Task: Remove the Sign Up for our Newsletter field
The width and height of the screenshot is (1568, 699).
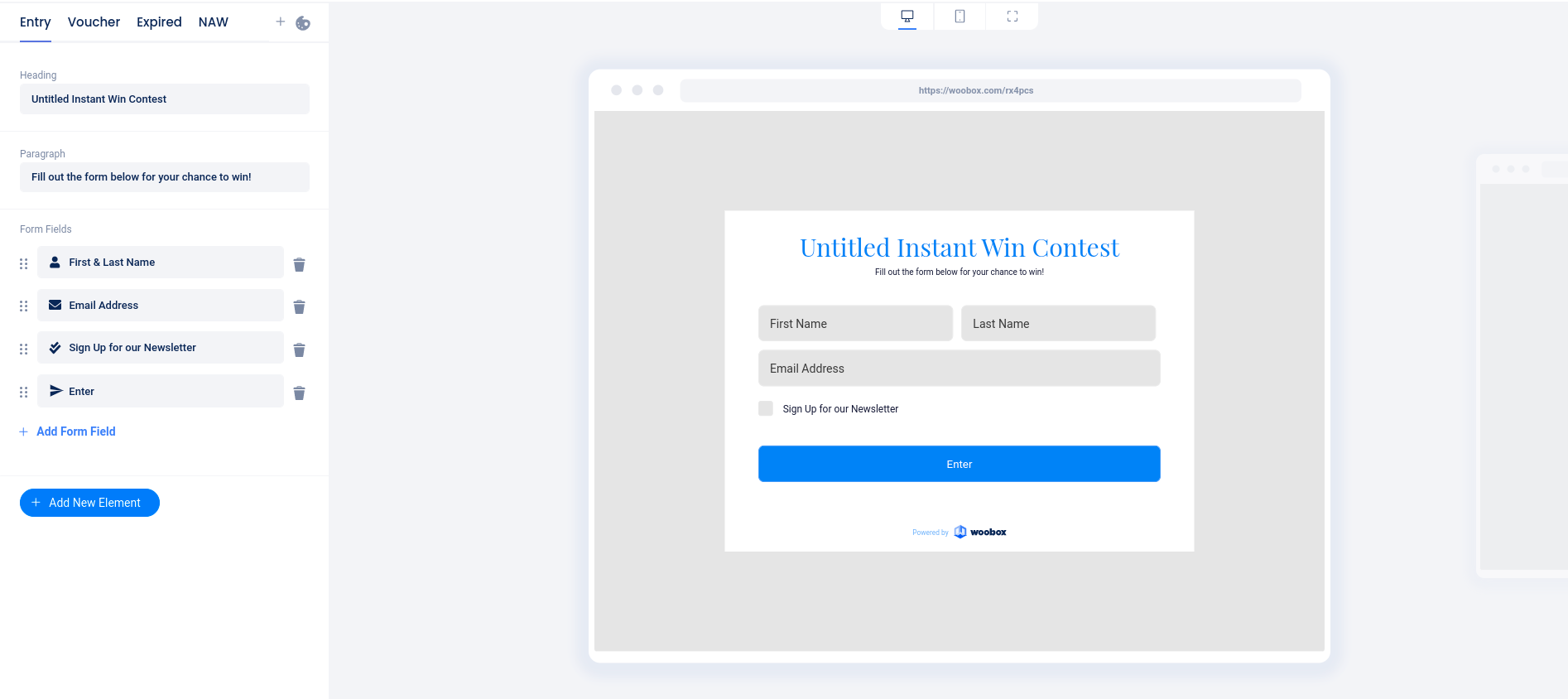Action: point(299,350)
